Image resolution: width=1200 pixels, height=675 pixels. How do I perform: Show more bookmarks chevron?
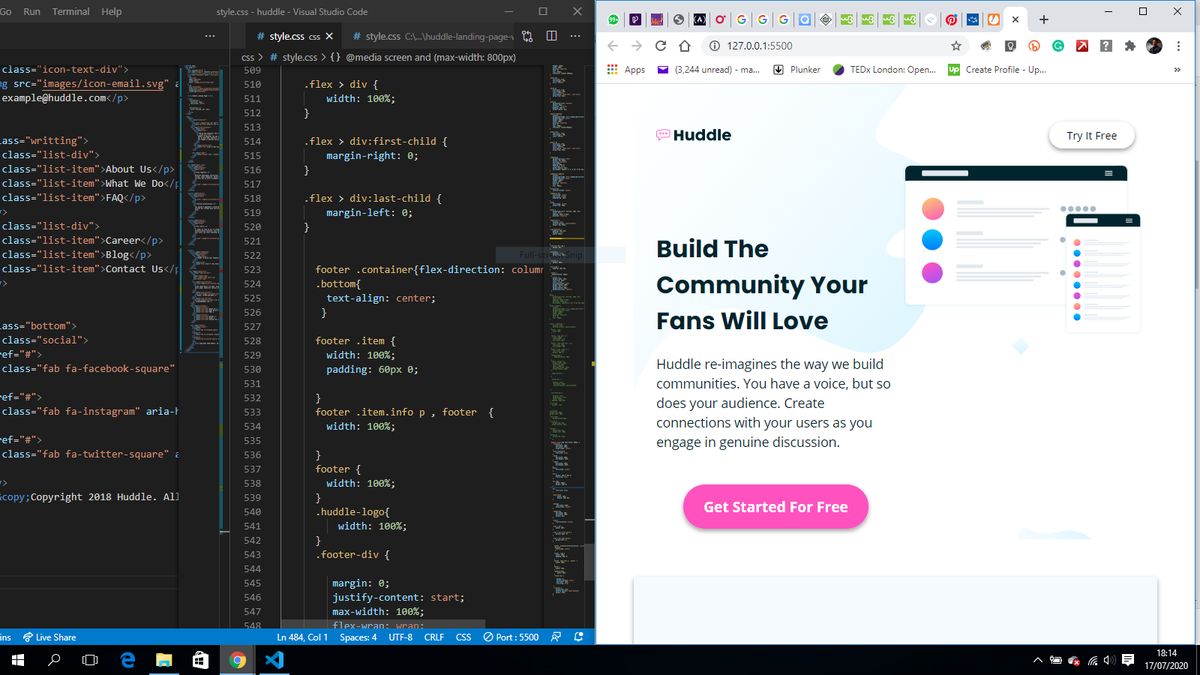tap(1177, 70)
